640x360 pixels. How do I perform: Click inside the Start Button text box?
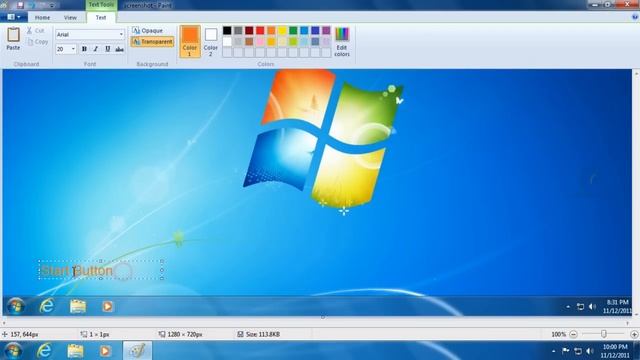point(101,270)
